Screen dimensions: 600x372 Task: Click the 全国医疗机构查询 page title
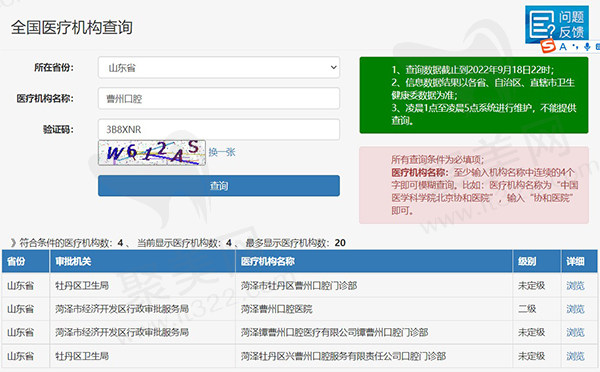(x=72, y=27)
